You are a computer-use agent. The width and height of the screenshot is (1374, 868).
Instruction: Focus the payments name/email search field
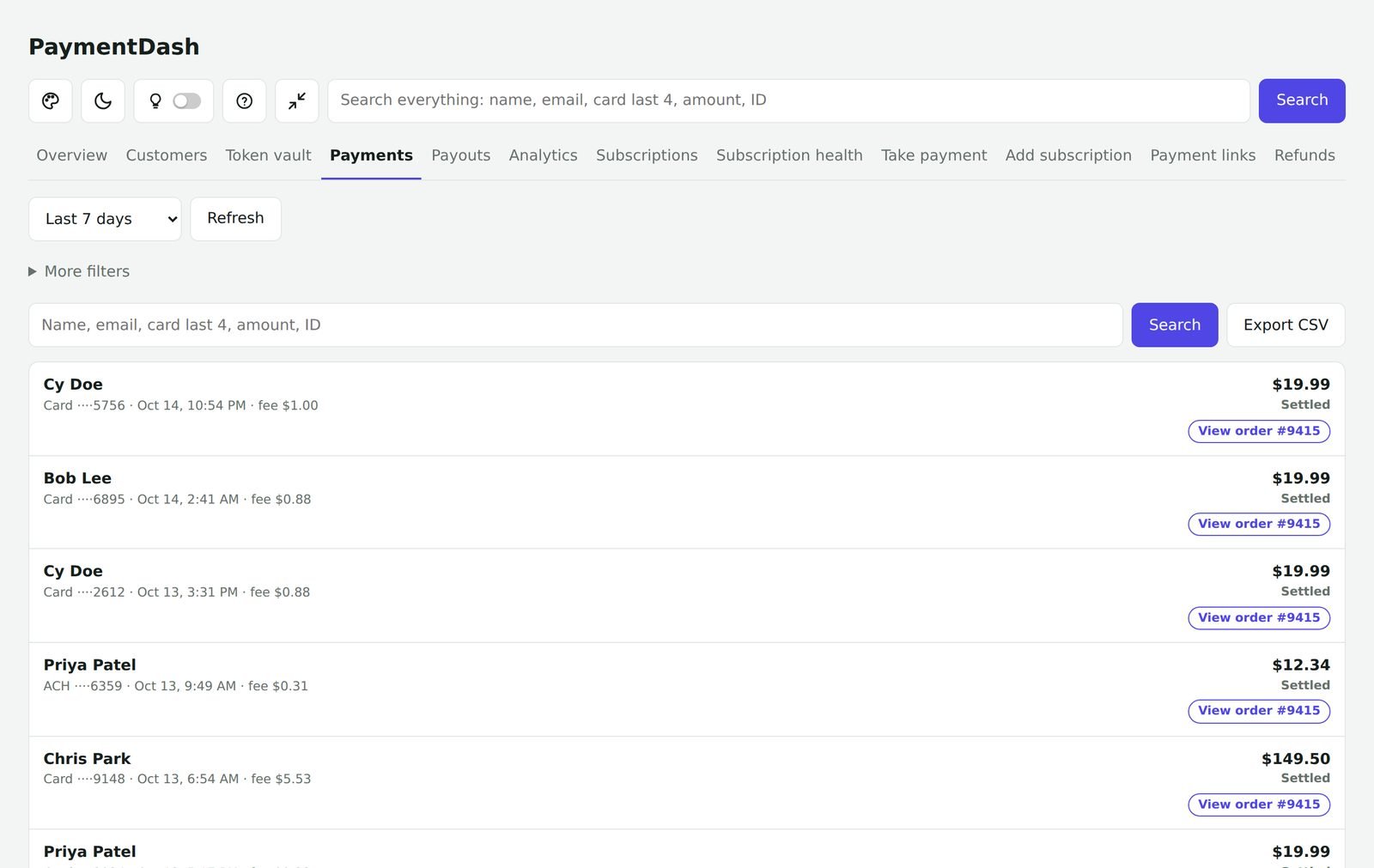tap(575, 325)
